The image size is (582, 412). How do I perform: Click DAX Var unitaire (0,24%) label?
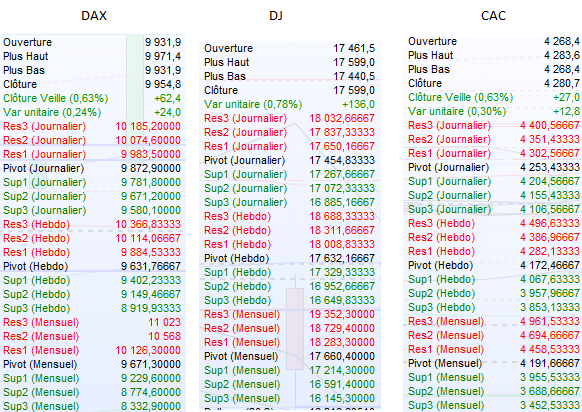tap(52, 112)
